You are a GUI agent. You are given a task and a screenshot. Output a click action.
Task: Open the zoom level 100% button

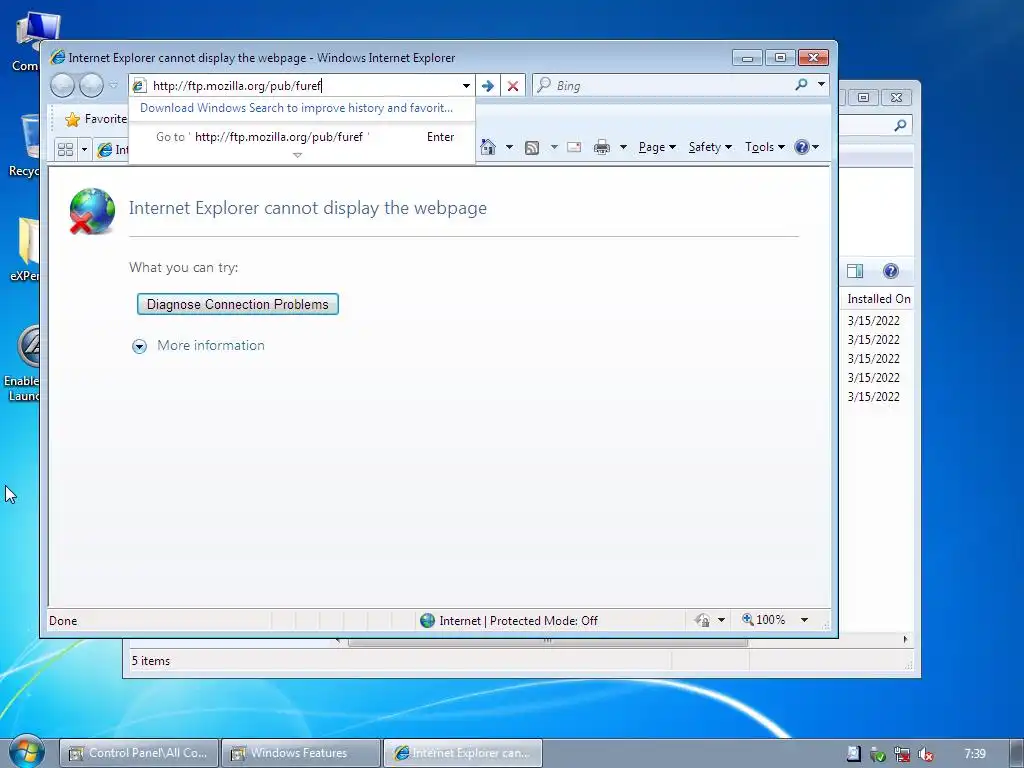(763, 619)
